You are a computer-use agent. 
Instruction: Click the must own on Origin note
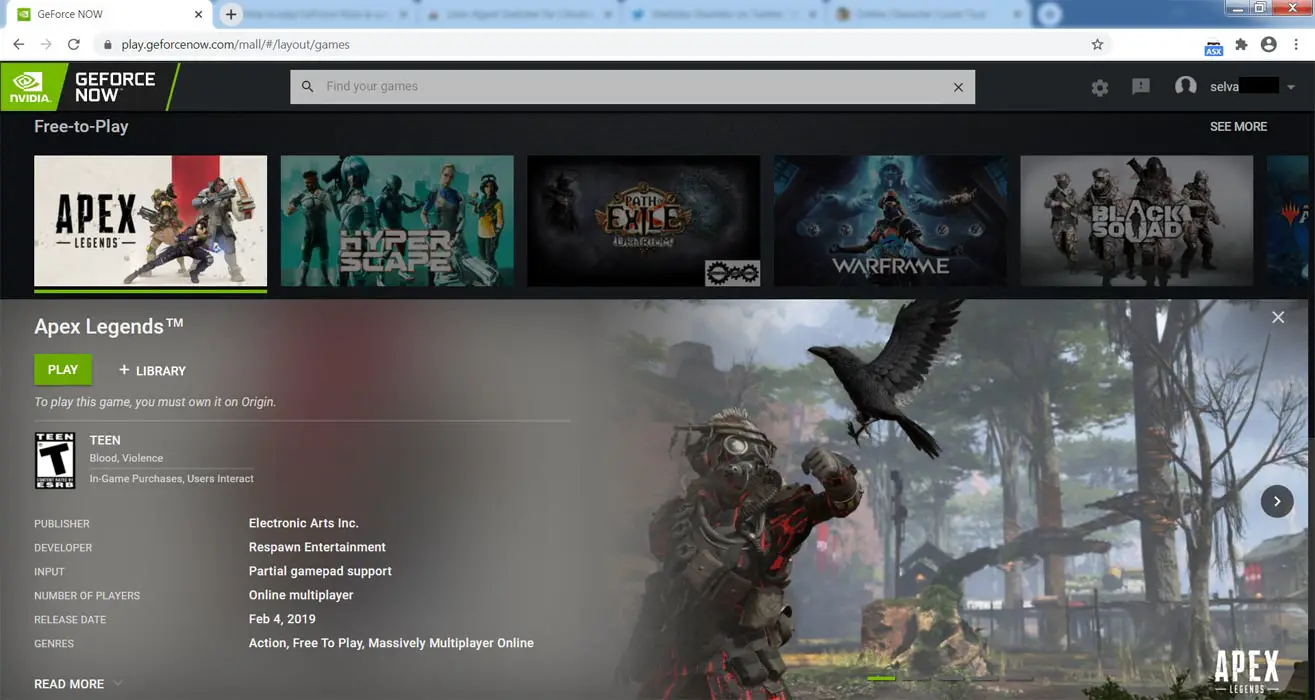155,402
